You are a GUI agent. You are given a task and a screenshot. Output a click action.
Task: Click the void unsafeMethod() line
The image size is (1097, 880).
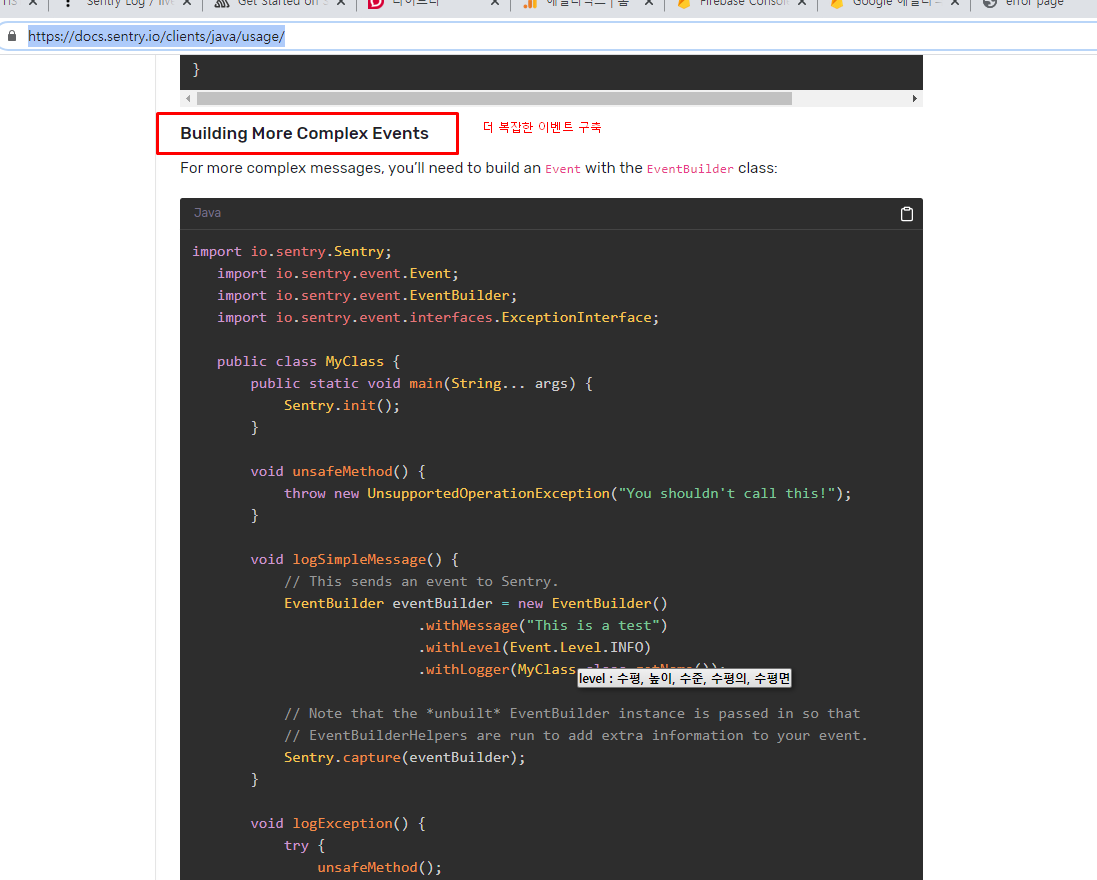coord(338,471)
